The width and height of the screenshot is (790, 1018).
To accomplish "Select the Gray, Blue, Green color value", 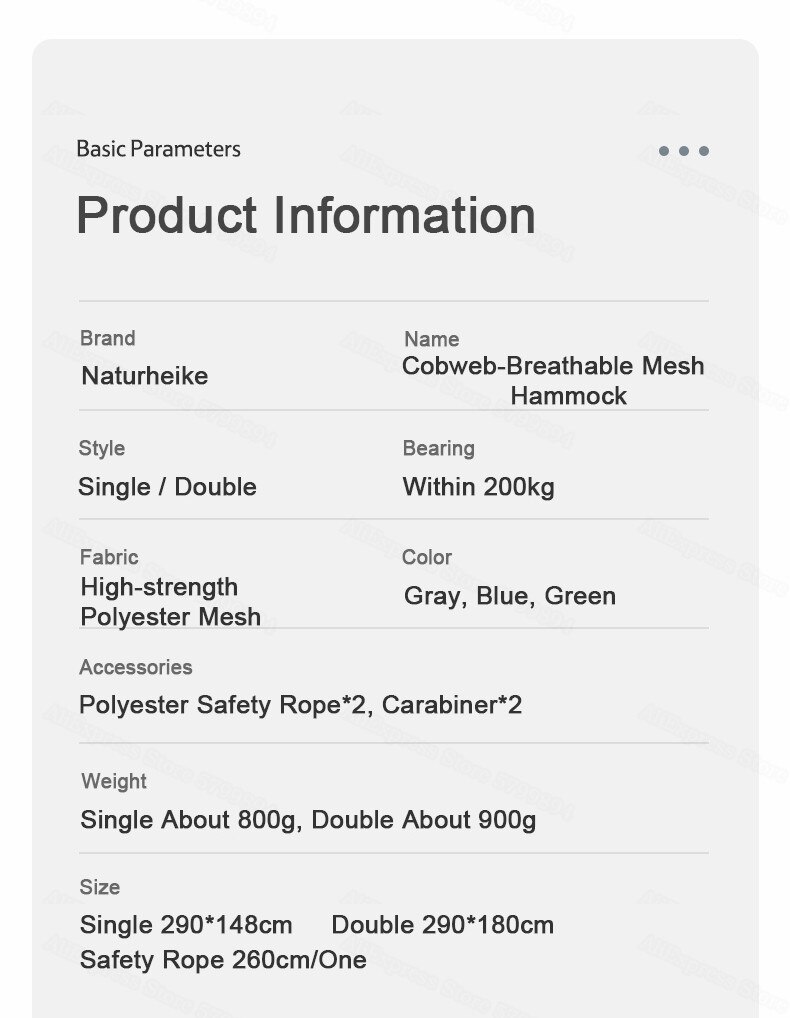I will pos(510,596).
